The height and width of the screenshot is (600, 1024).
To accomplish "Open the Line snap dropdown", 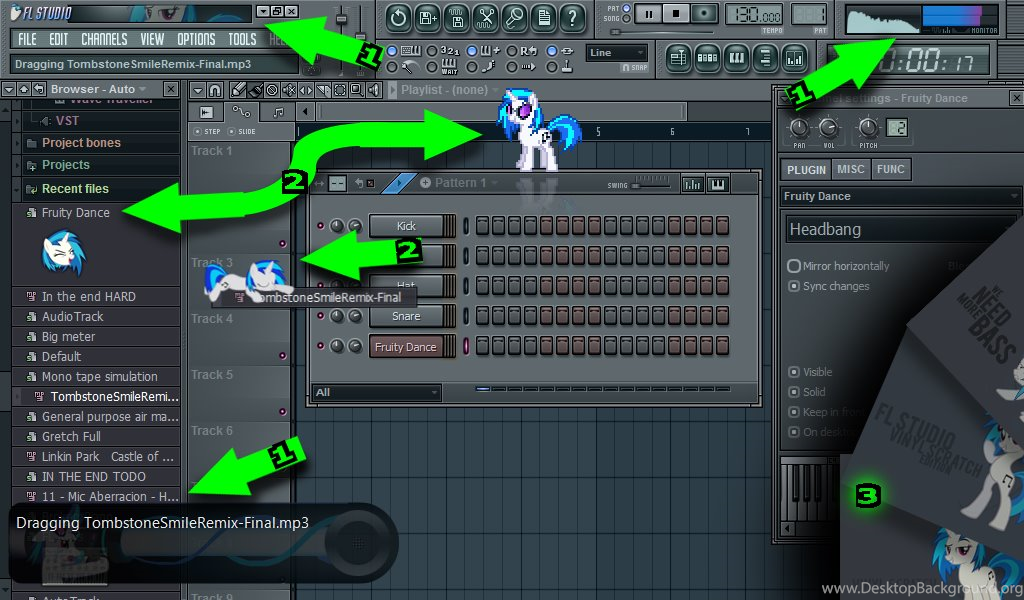I will [x=615, y=53].
